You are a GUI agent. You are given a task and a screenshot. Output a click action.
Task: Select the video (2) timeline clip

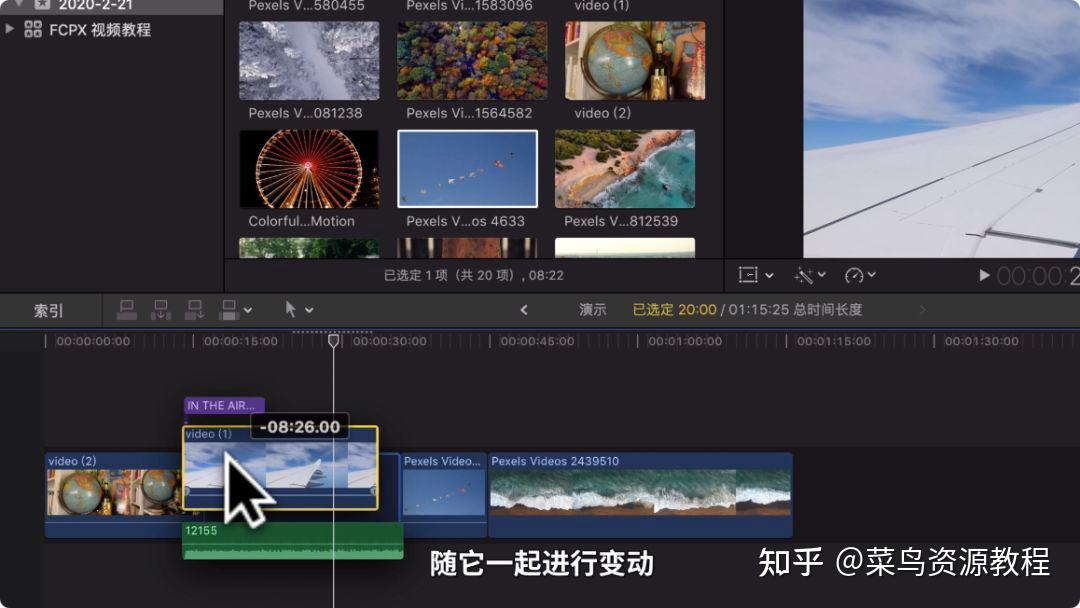tap(114, 494)
